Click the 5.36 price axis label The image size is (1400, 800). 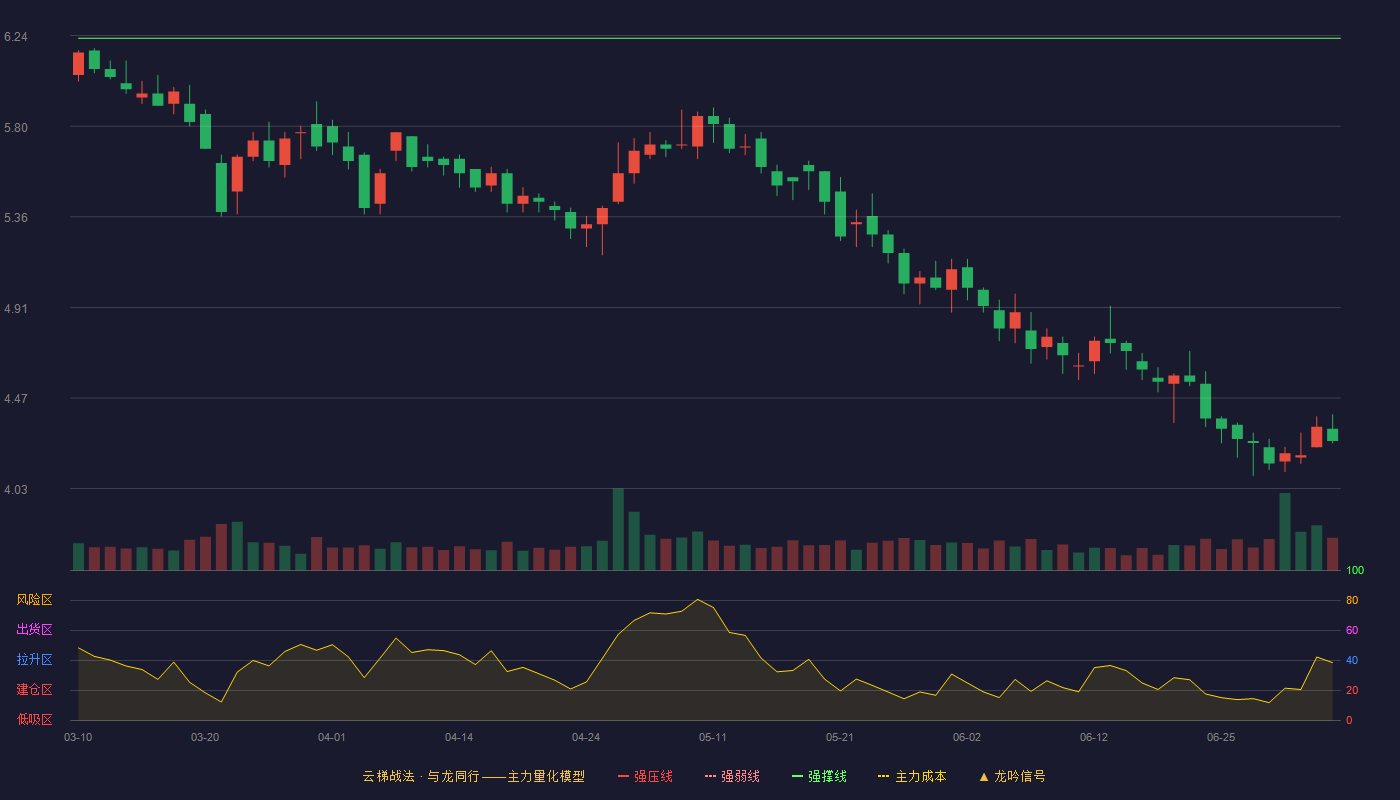pyautogui.click(x=16, y=217)
